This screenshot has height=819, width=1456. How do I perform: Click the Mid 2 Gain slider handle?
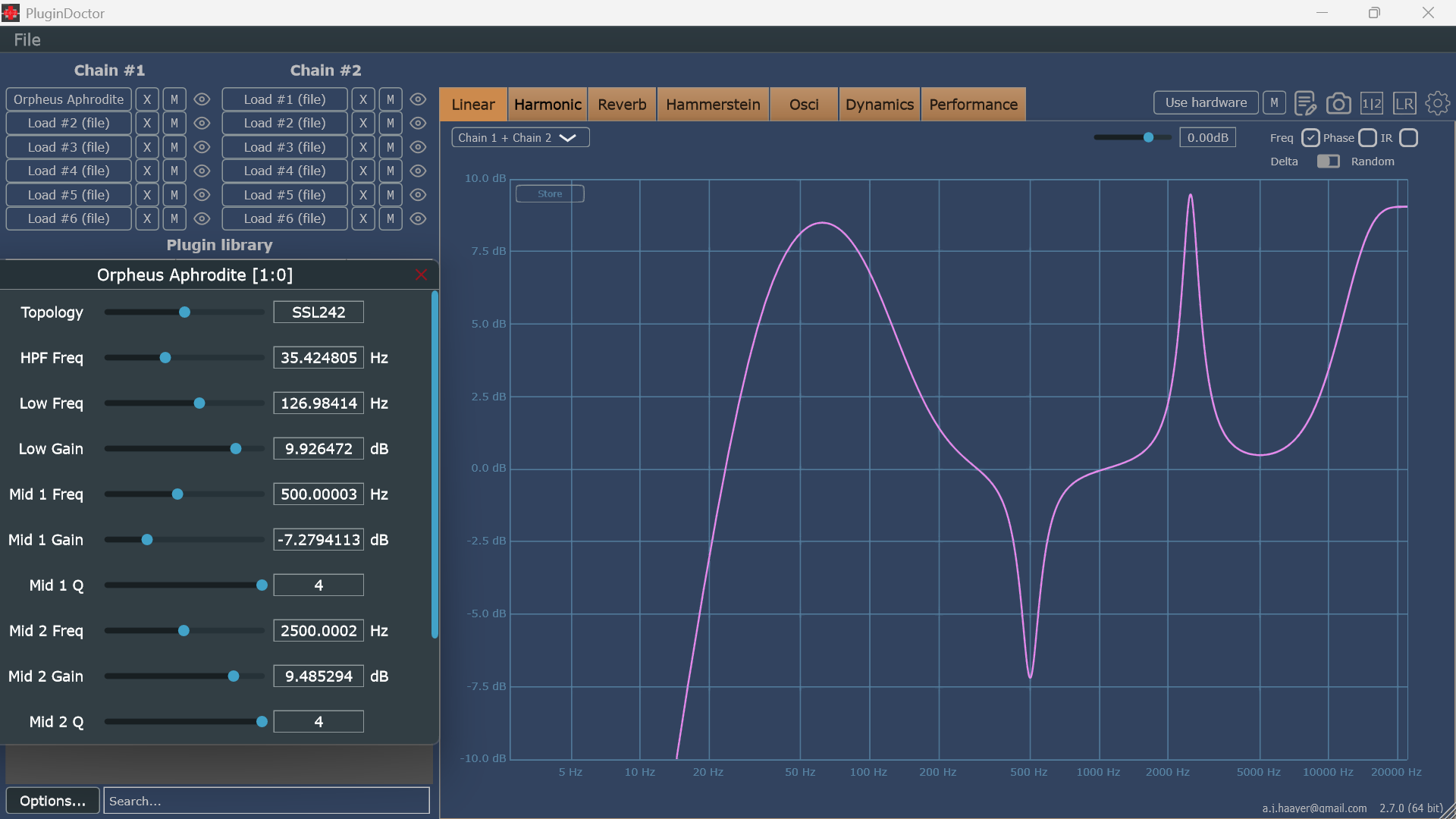click(234, 676)
